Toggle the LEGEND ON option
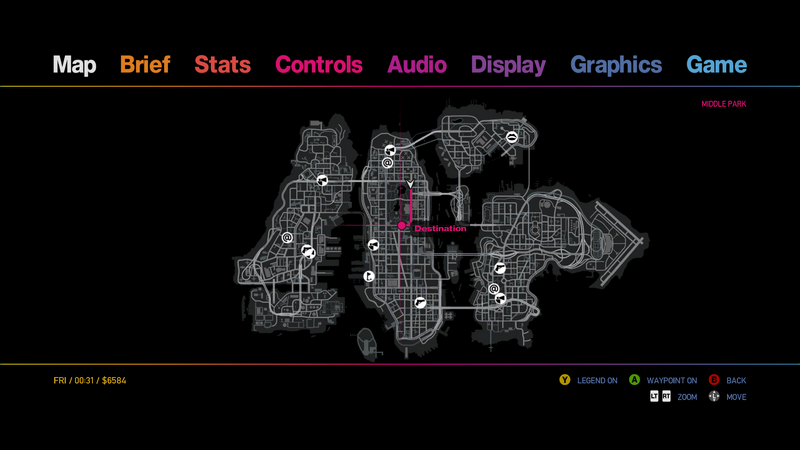 coord(597,381)
